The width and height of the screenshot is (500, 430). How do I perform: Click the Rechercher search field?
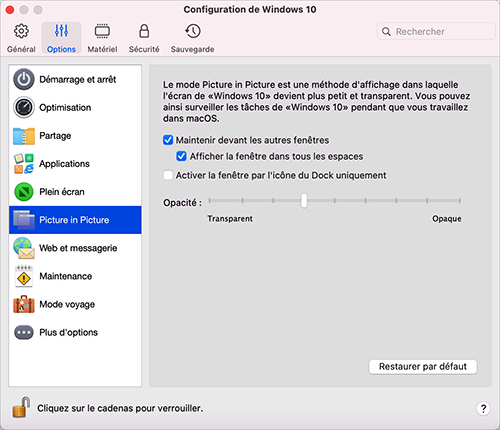coord(436,31)
